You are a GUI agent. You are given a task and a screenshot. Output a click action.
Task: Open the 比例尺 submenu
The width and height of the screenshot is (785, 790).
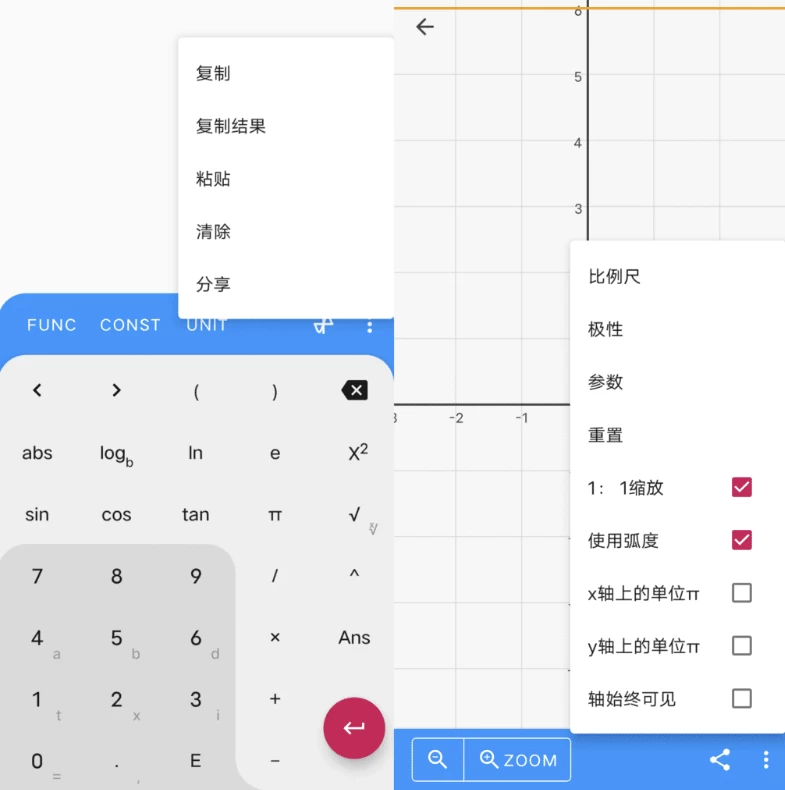[x=614, y=277]
